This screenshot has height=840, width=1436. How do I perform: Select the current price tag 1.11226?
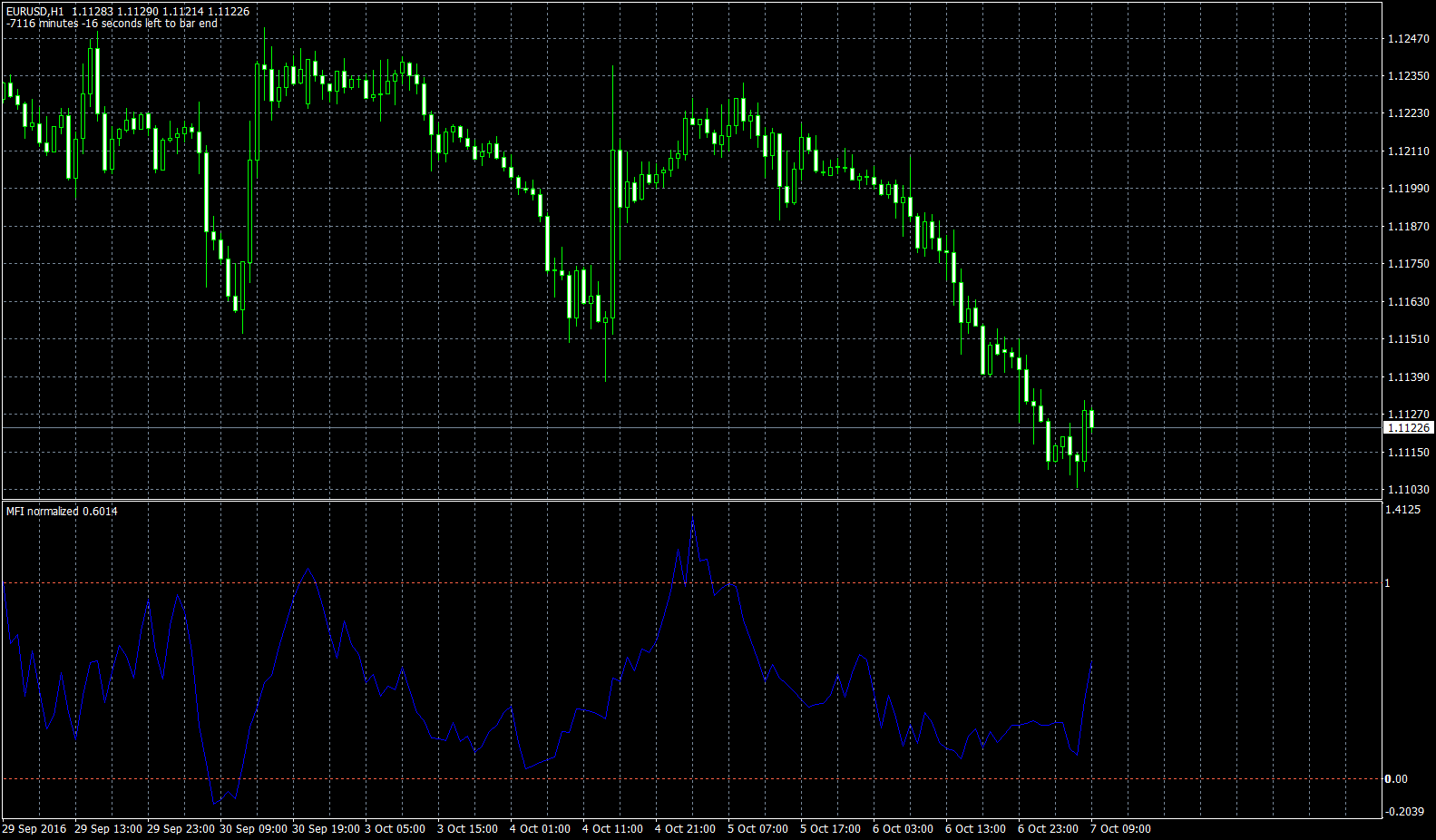pos(1409,427)
